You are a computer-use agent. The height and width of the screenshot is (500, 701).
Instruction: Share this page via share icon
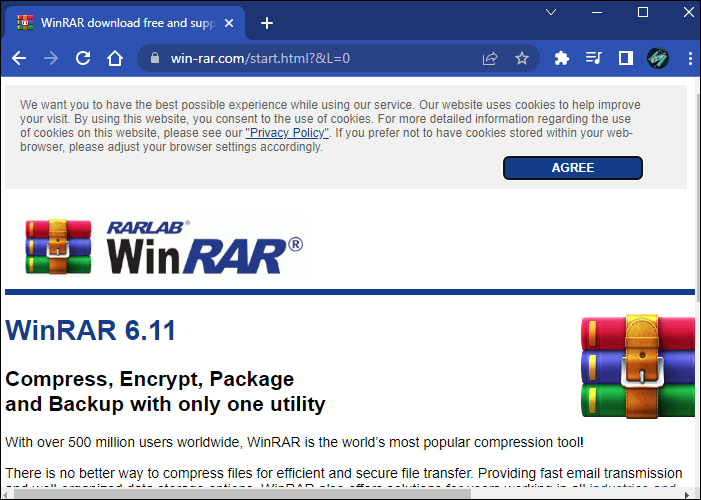click(x=490, y=58)
